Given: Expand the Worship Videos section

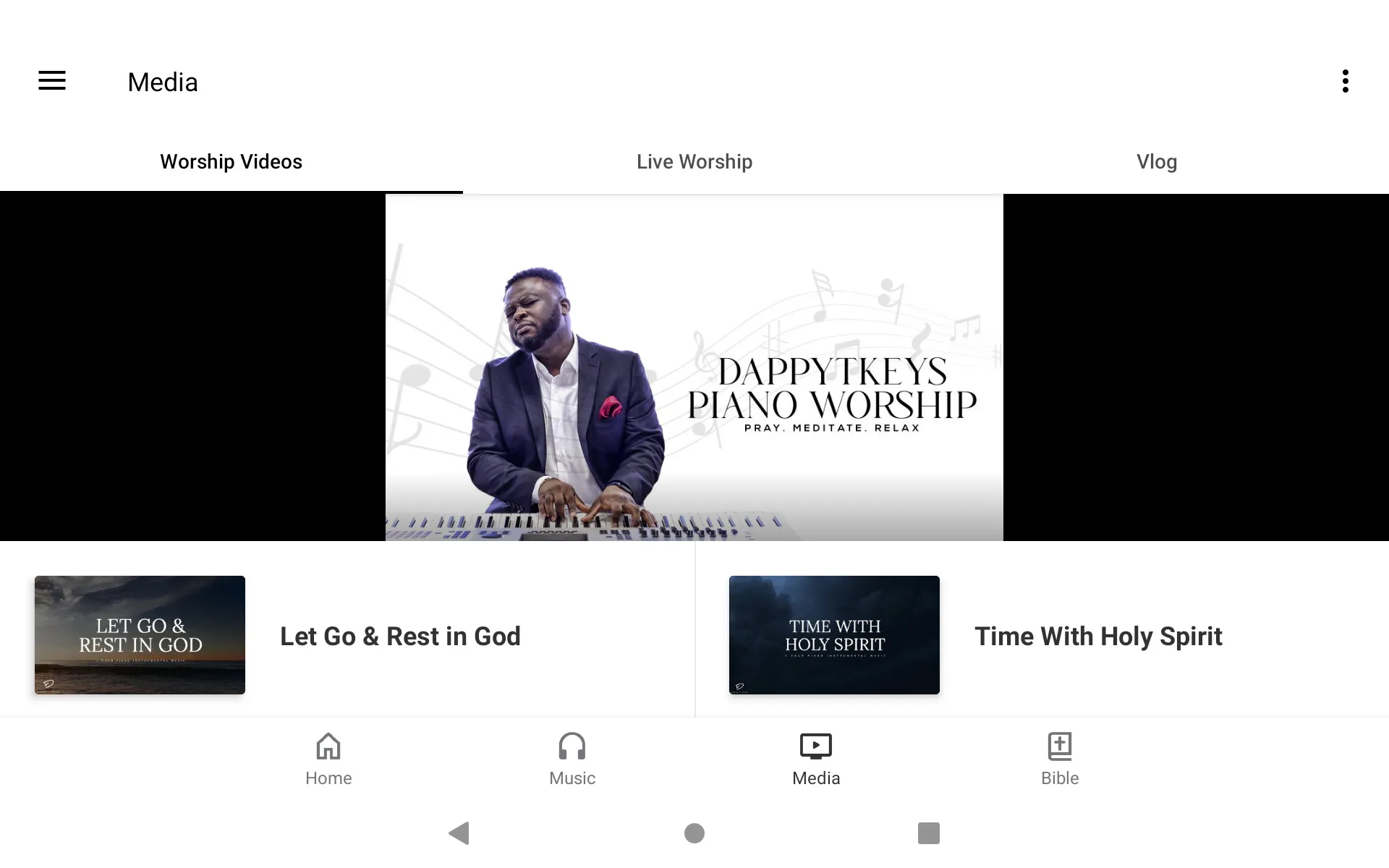Looking at the screenshot, I should click(x=231, y=161).
